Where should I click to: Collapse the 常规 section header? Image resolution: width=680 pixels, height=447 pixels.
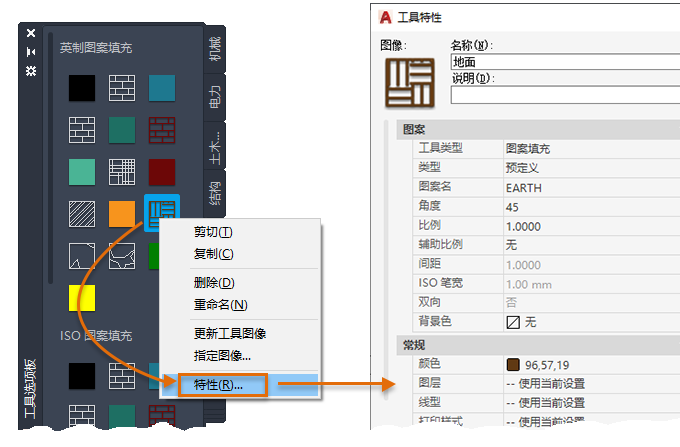538,346
